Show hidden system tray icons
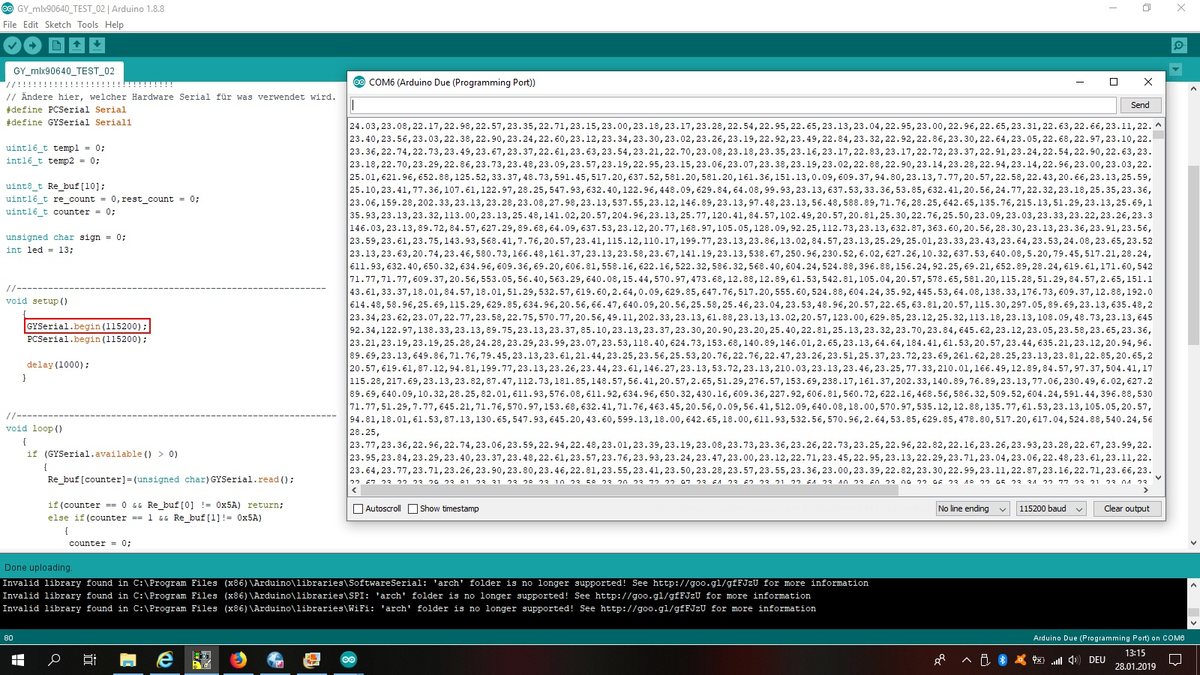 point(967,660)
